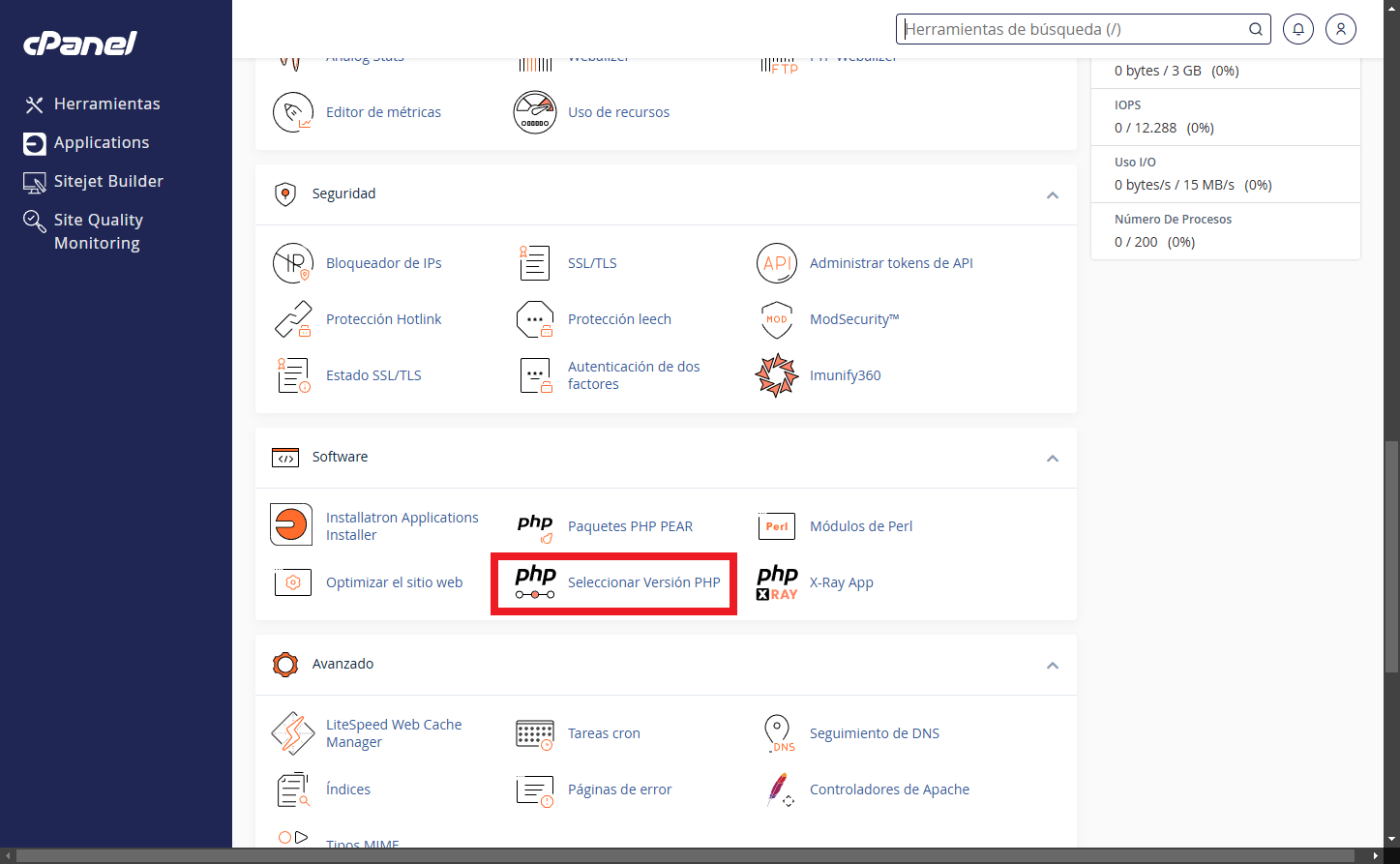1400x864 pixels.
Task: Open the notifications bell icon
Action: (1297, 29)
